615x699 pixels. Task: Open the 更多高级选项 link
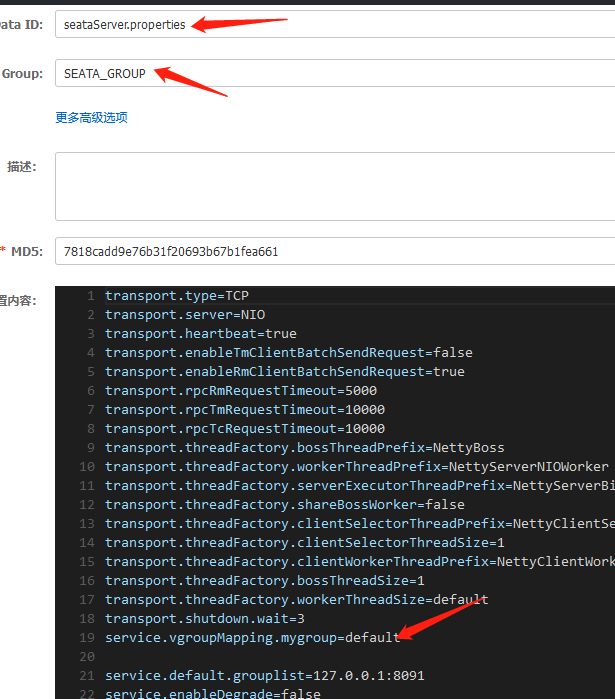pyautogui.click(x=91, y=118)
